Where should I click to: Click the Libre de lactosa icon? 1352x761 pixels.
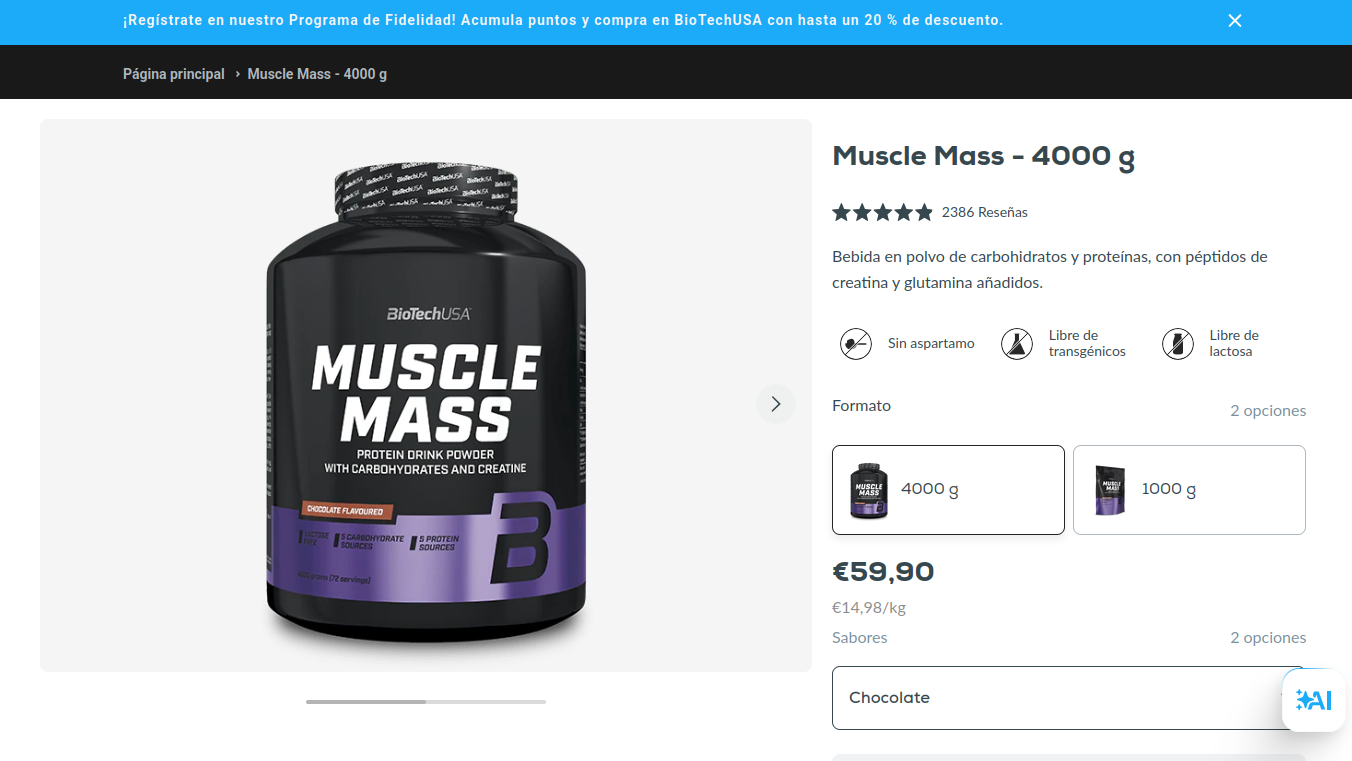1178,344
